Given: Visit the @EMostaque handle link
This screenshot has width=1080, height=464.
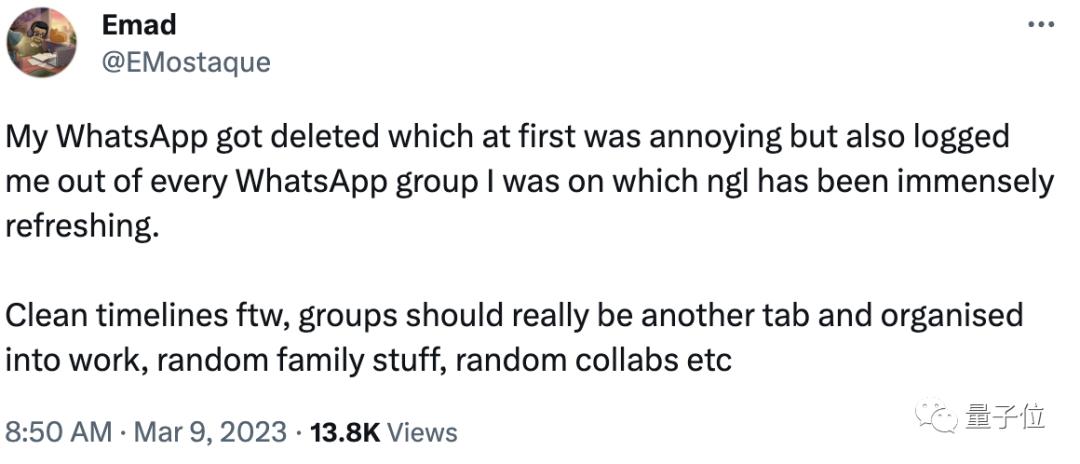Looking at the screenshot, I should click(x=186, y=61).
